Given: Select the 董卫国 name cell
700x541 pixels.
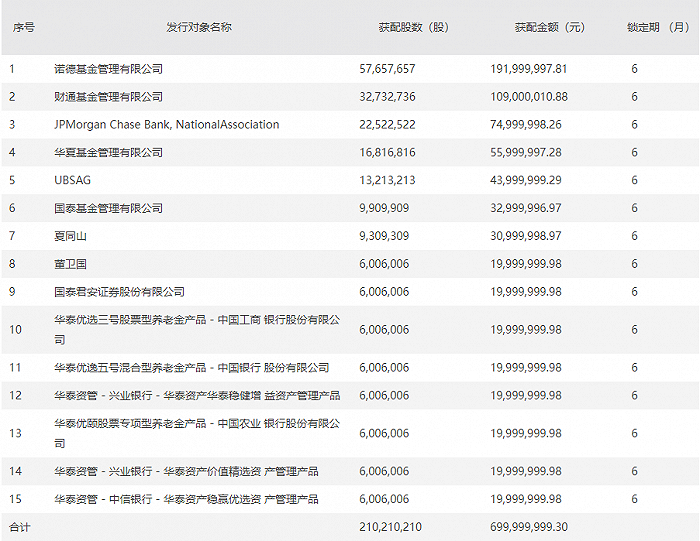Looking at the screenshot, I should click(x=71, y=264).
